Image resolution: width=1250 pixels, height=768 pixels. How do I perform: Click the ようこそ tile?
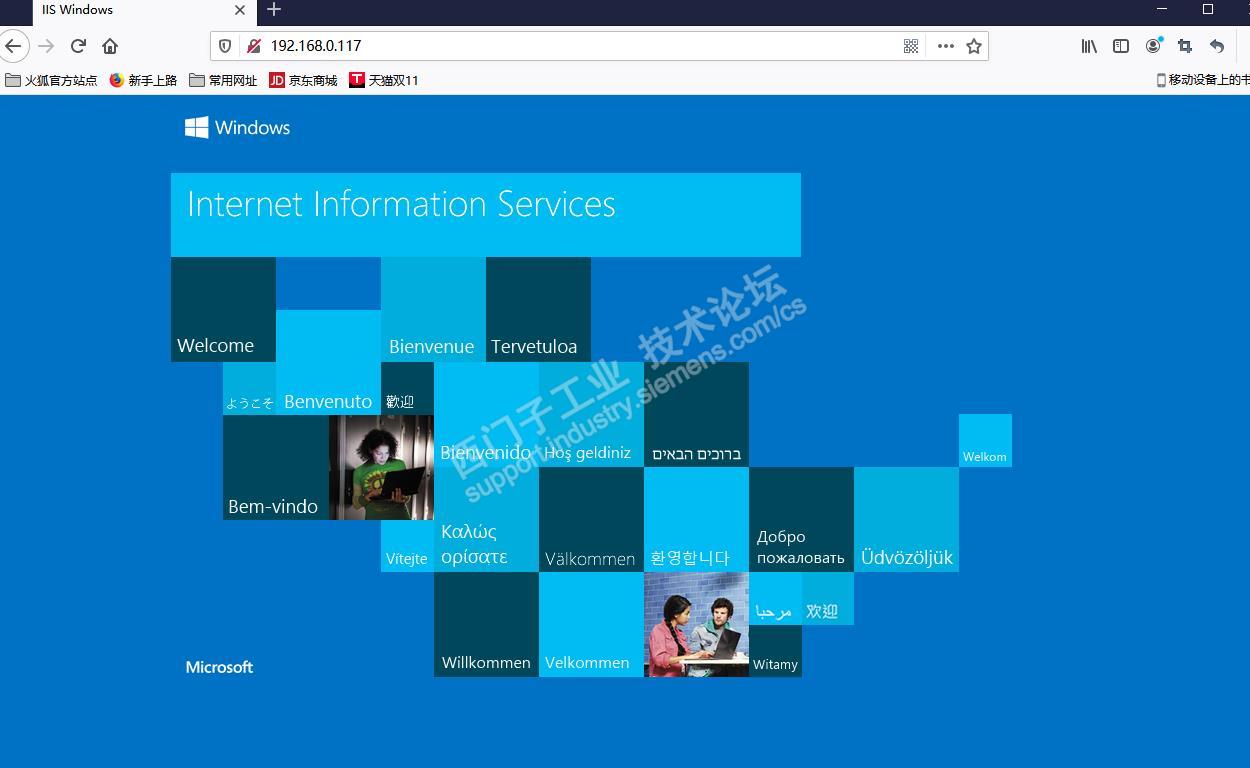click(249, 389)
